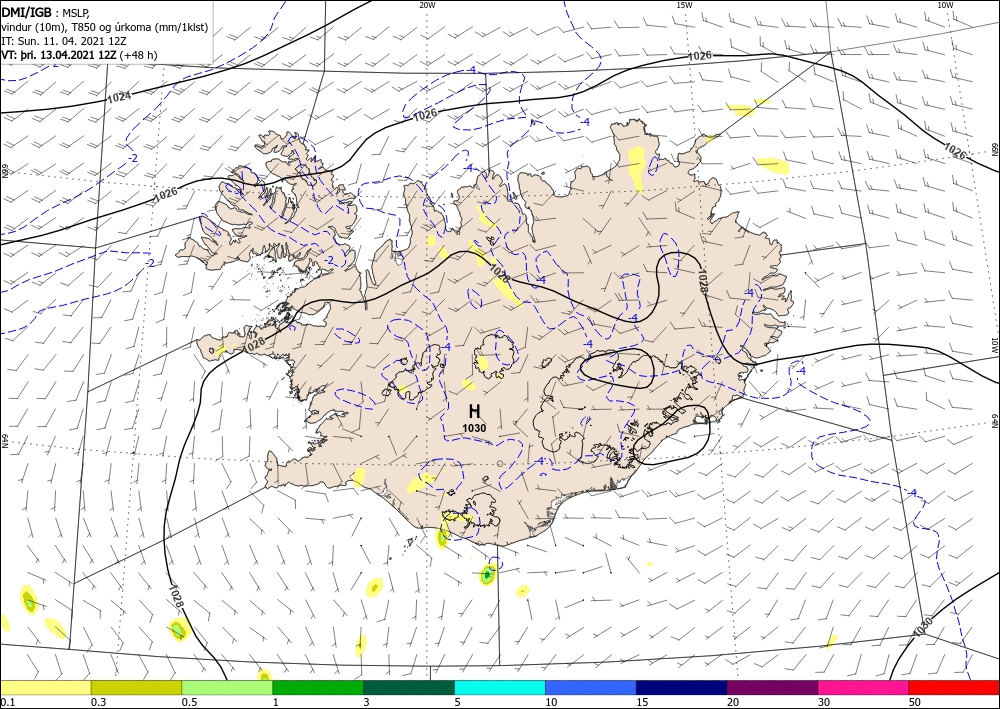The image size is (1000, 709).
Task: Click the legend value 5
Action: (x=458, y=702)
